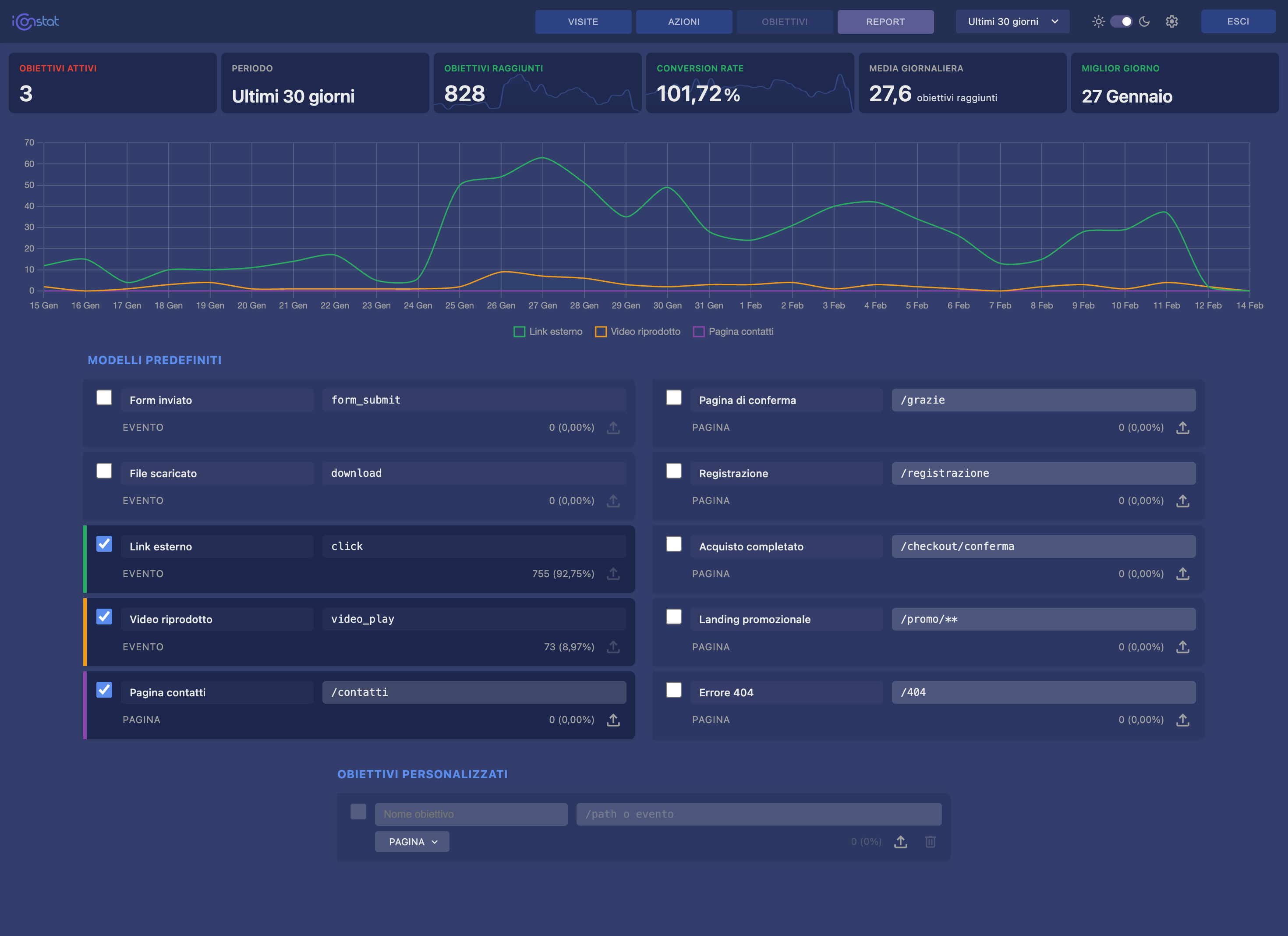The image size is (1288, 936).
Task: Click the Nome obiettivo input field
Action: [x=471, y=814]
